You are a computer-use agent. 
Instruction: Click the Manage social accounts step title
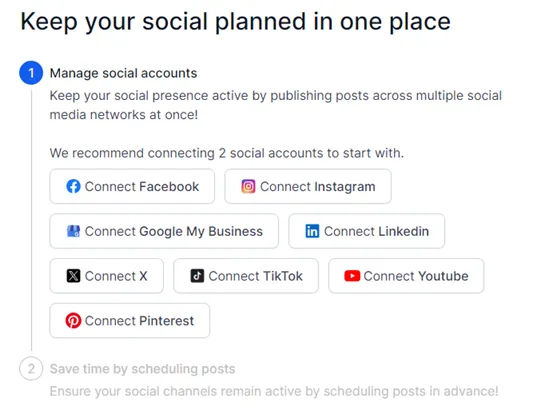pyautogui.click(x=123, y=73)
